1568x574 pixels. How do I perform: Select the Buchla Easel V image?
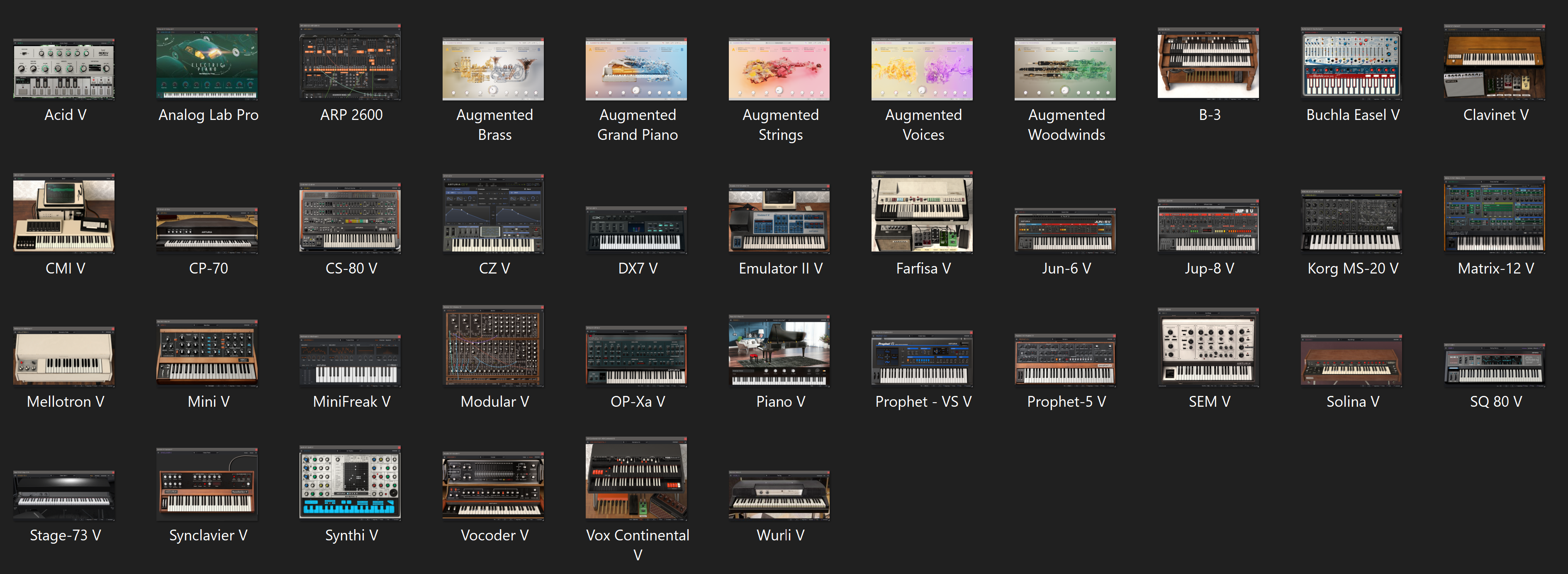point(1351,64)
